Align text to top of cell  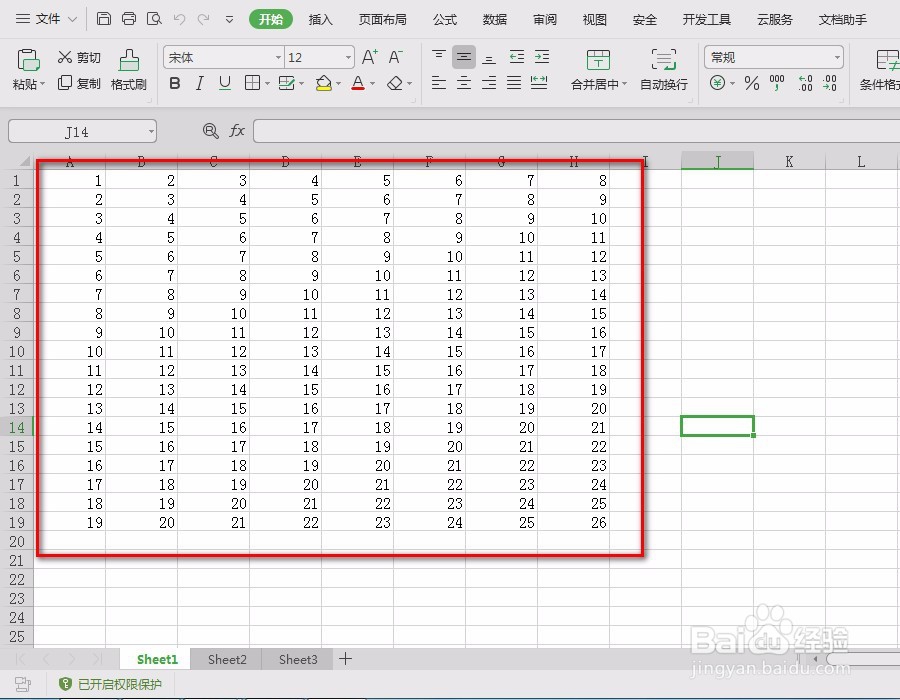click(439, 57)
